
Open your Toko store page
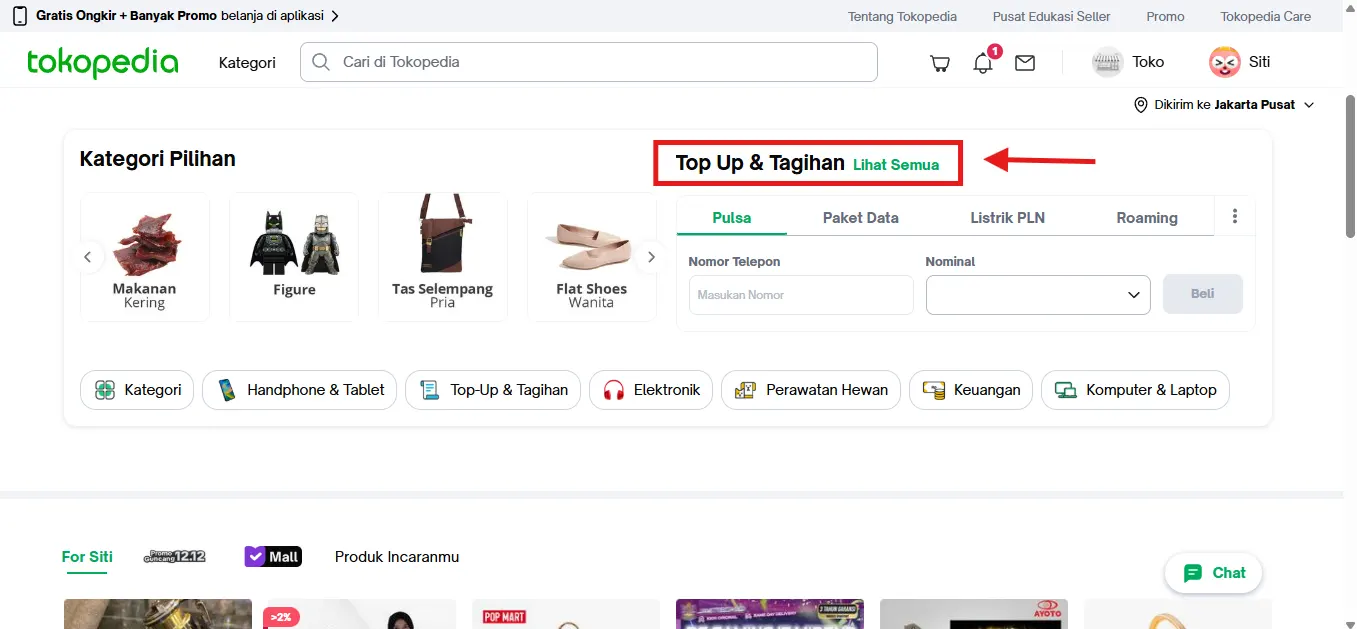point(1129,61)
